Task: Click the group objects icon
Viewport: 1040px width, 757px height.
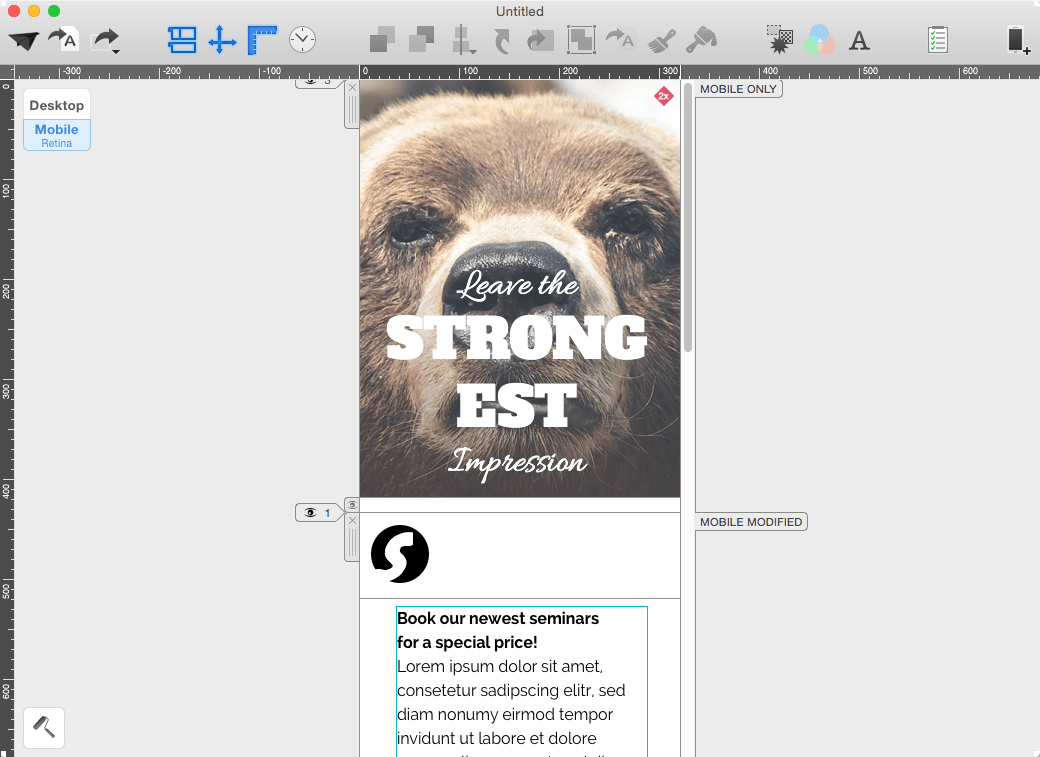Action: point(581,40)
